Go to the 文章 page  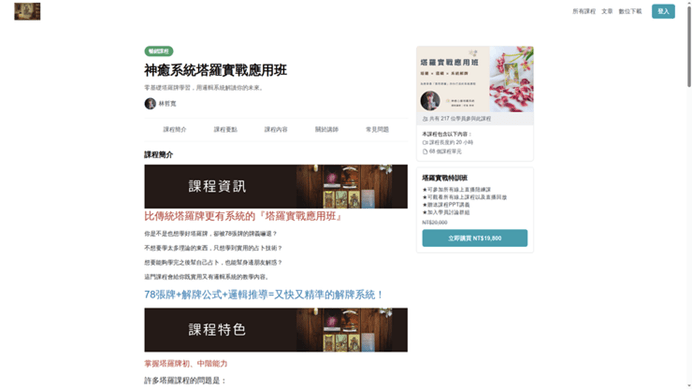[x=607, y=11]
